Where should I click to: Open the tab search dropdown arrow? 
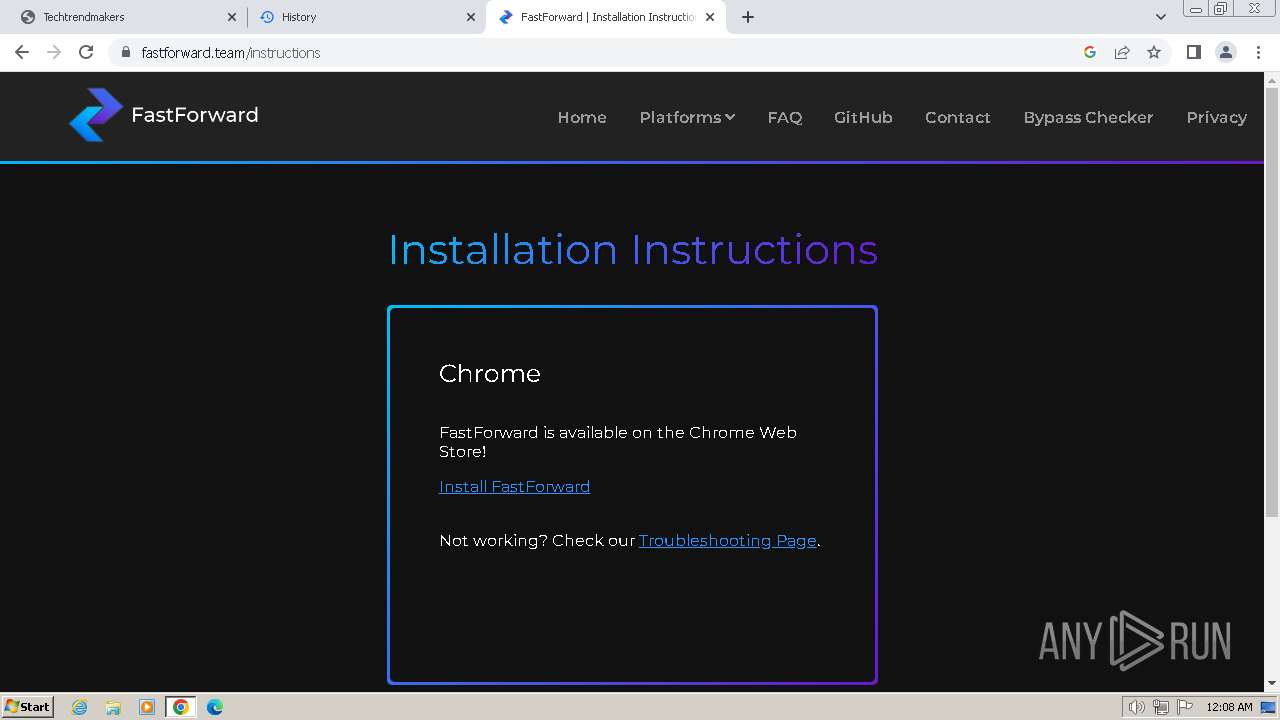pyautogui.click(x=1160, y=17)
